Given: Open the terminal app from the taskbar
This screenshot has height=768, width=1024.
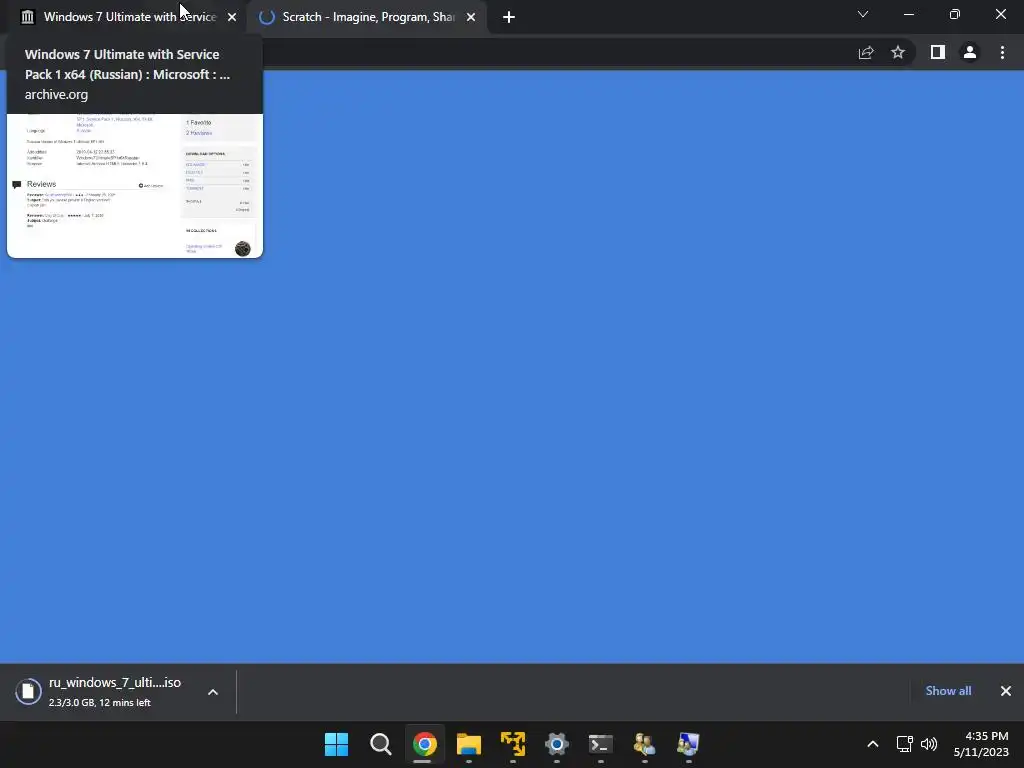Looking at the screenshot, I should [601, 744].
